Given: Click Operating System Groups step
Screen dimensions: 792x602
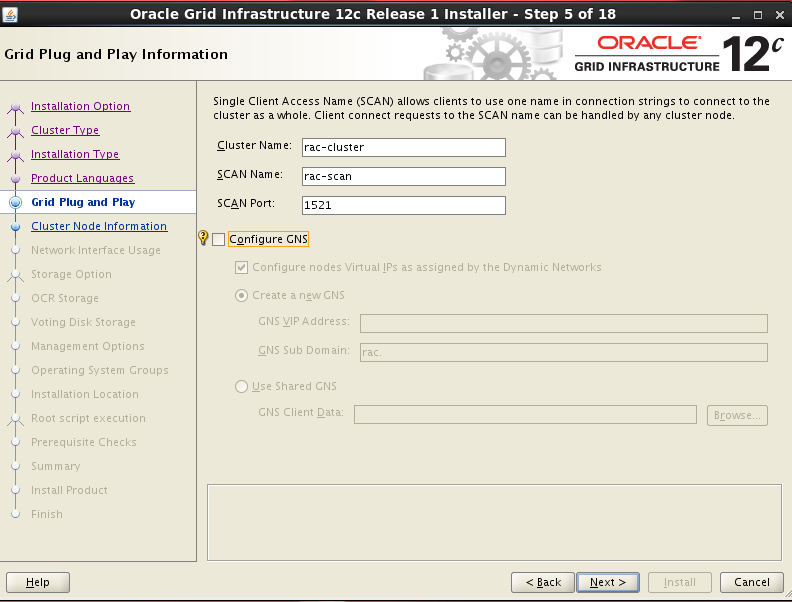Looking at the screenshot, I should [100, 370].
